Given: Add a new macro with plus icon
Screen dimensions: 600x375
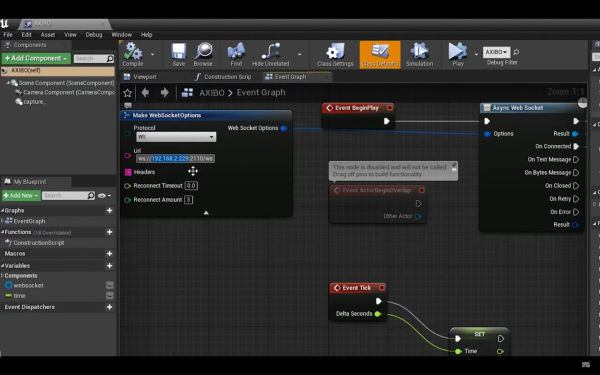Looking at the screenshot, I should (109, 254).
